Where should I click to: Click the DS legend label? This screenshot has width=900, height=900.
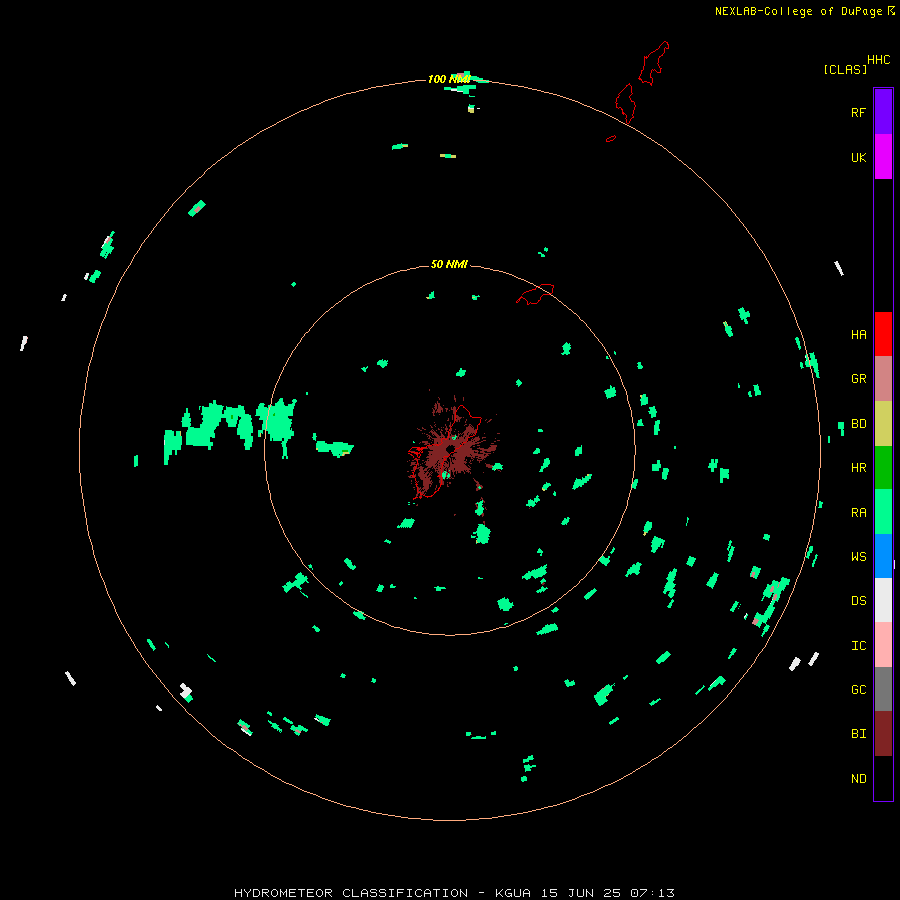(x=858, y=600)
